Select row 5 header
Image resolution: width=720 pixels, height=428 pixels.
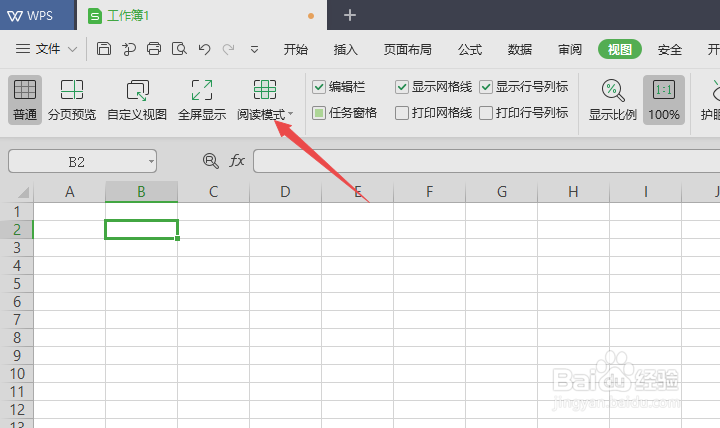point(17,283)
